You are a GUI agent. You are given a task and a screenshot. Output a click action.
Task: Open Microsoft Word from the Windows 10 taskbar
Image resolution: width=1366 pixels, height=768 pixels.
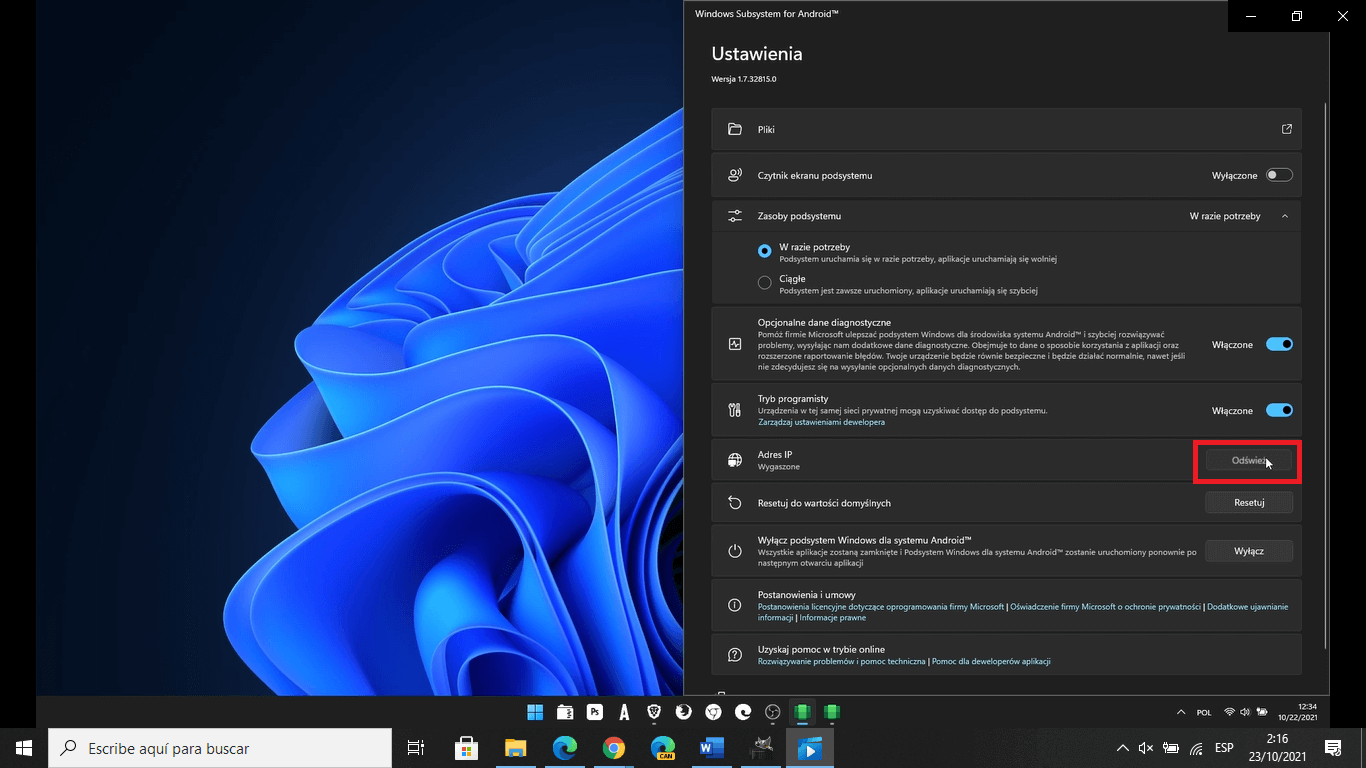[712, 748]
